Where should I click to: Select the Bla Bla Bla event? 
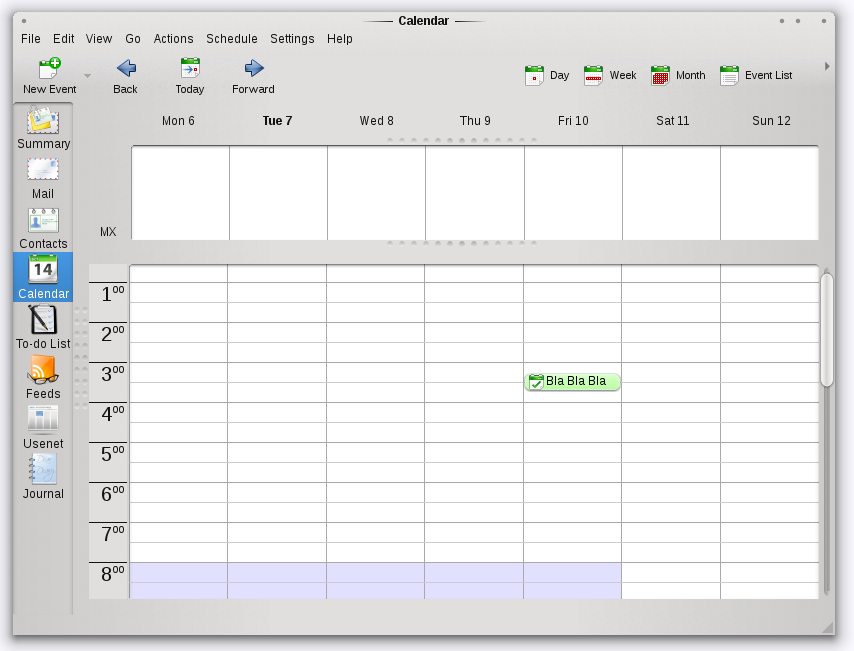click(572, 381)
